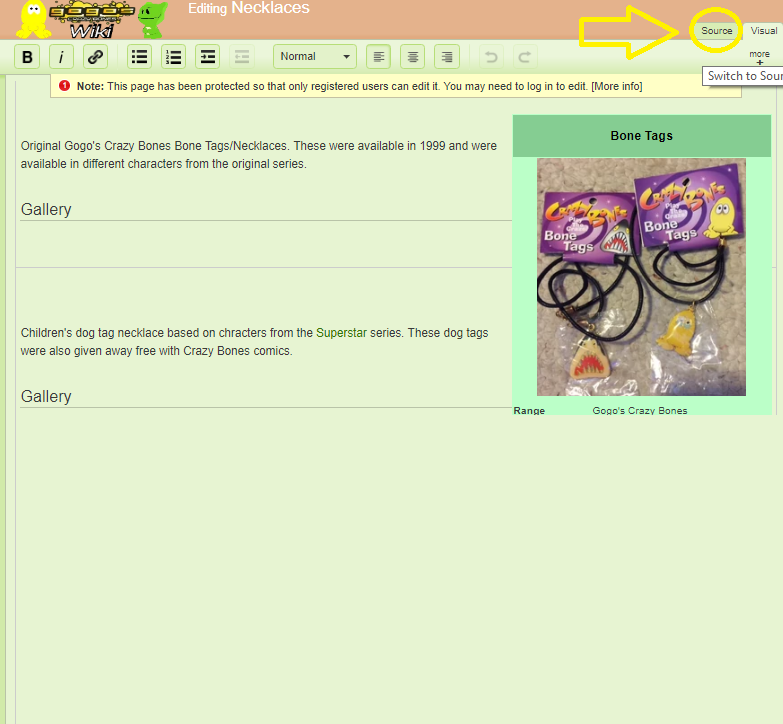Center align the text

pyautogui.click(x=412, y=56)
